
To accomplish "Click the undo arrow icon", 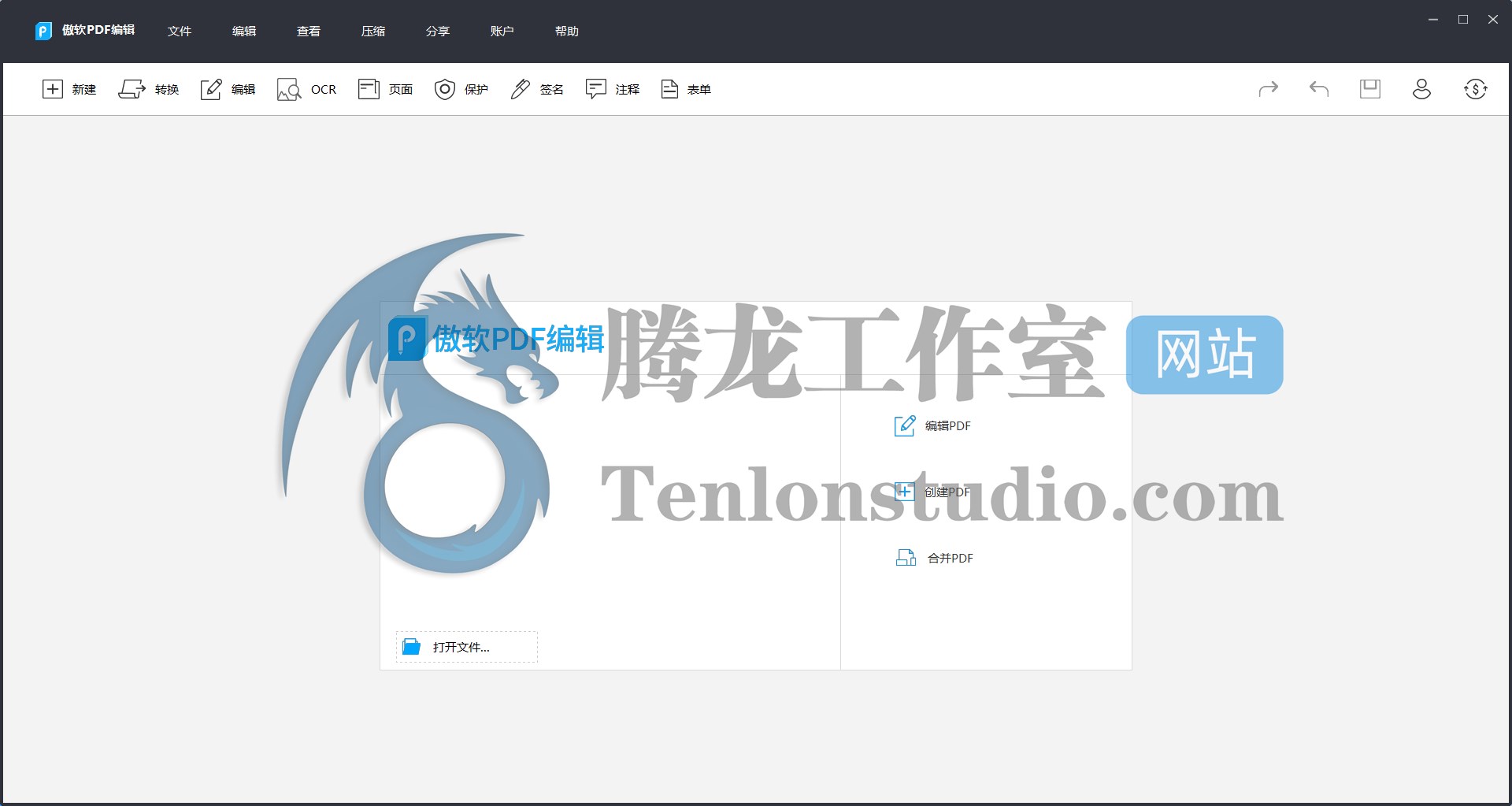I will 1319,89.
